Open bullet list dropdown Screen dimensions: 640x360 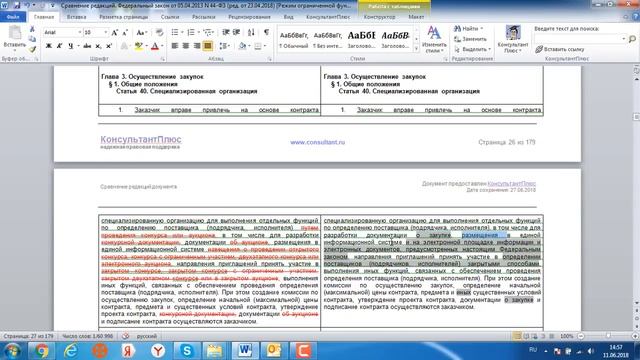point(182,32)
